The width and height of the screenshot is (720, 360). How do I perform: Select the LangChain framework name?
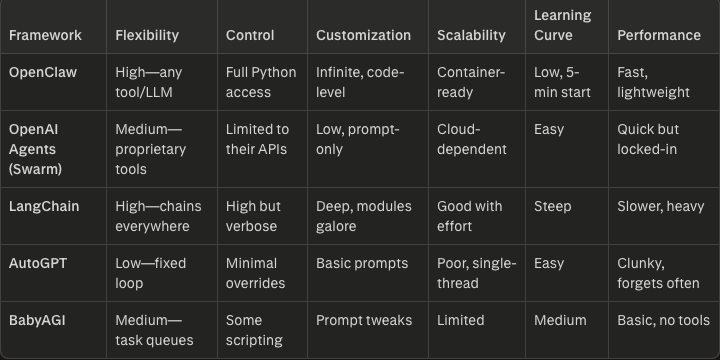(x=44, y=207)
